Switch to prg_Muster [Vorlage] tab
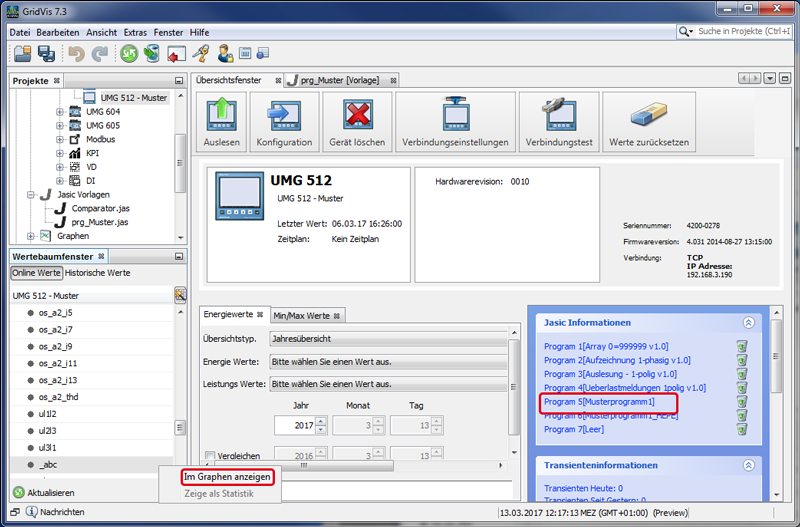The image size is (800, 527). point(340,80)
